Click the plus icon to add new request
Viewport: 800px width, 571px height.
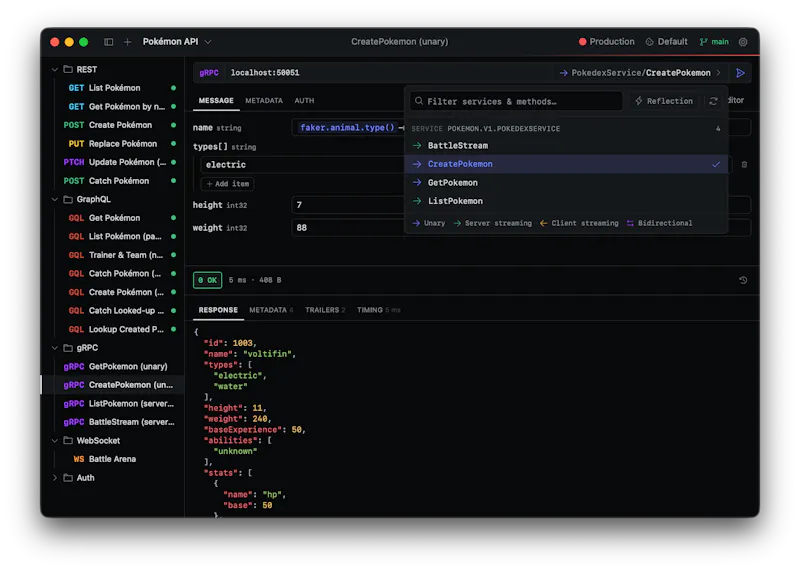128,42
